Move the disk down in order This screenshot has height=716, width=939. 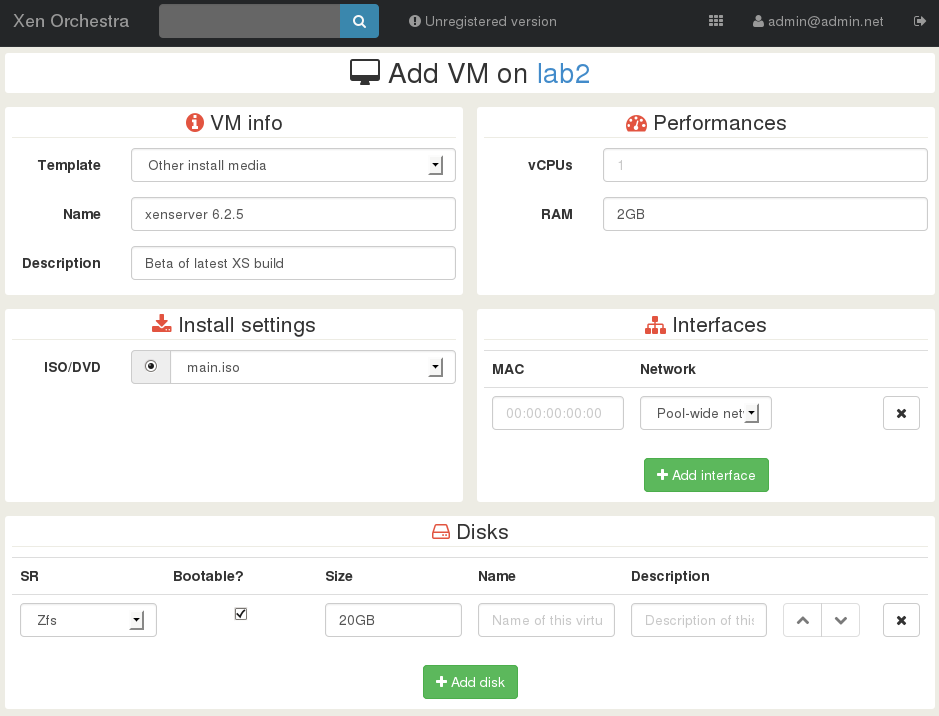[x=841, y=620]
